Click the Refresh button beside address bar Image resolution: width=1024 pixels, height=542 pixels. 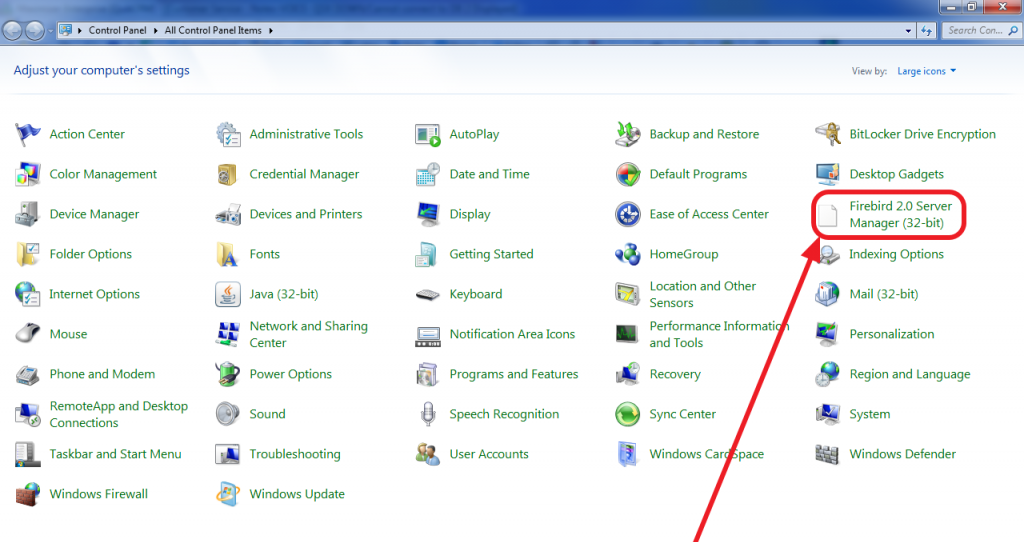[x=927, y=31]
